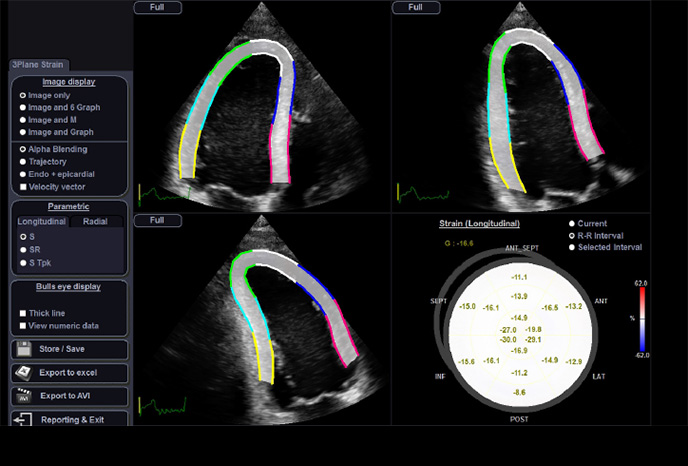Click the Full button above top-left view
This screenshot has width=688, height=466.
[157, 7]
